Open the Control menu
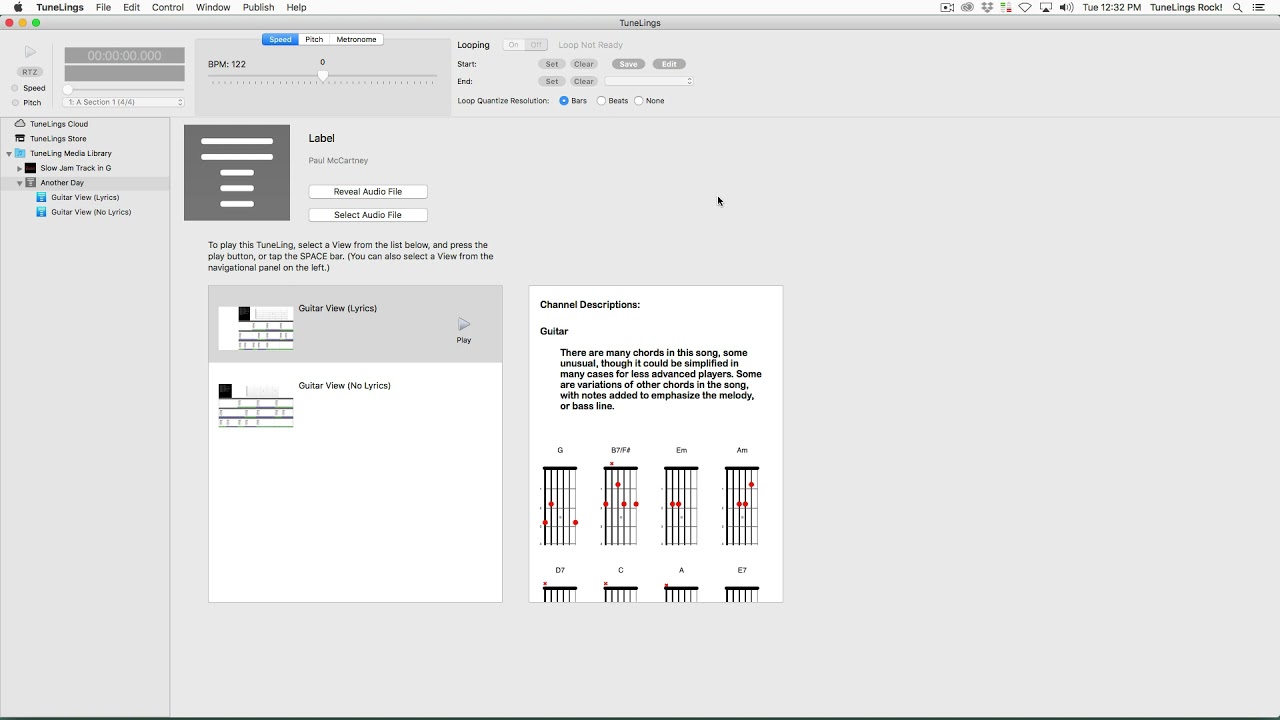Viewport: 1280px width, 720px height. (x=168, y=7)
